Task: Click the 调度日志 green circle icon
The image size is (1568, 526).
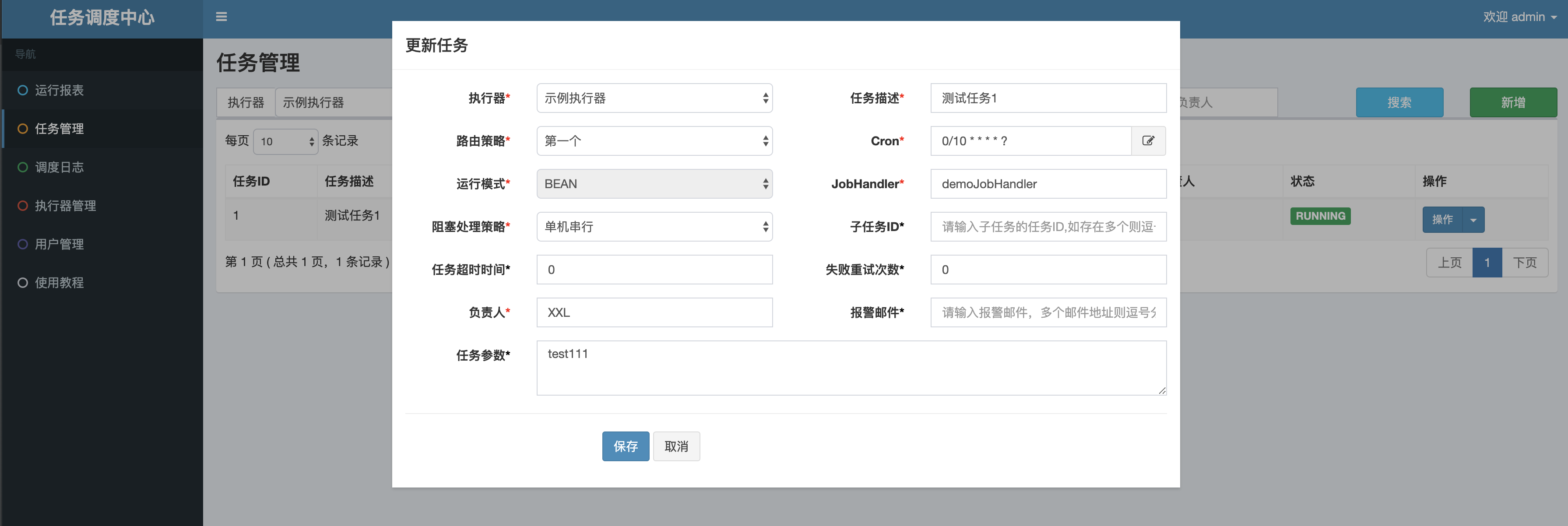Action: pyautogui.click(x=22, y=167)
